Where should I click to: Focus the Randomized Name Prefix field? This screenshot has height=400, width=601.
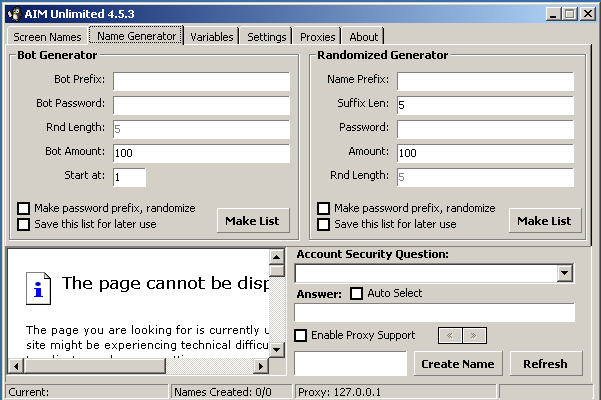(x=485, y=81)
